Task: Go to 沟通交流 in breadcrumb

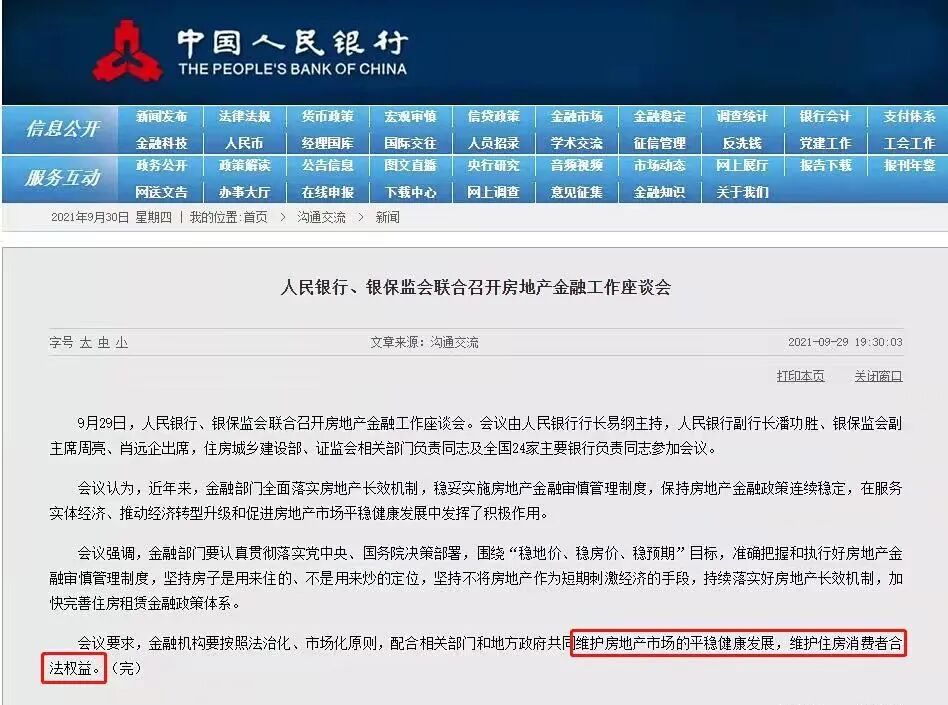Action: tap(321, 218)
